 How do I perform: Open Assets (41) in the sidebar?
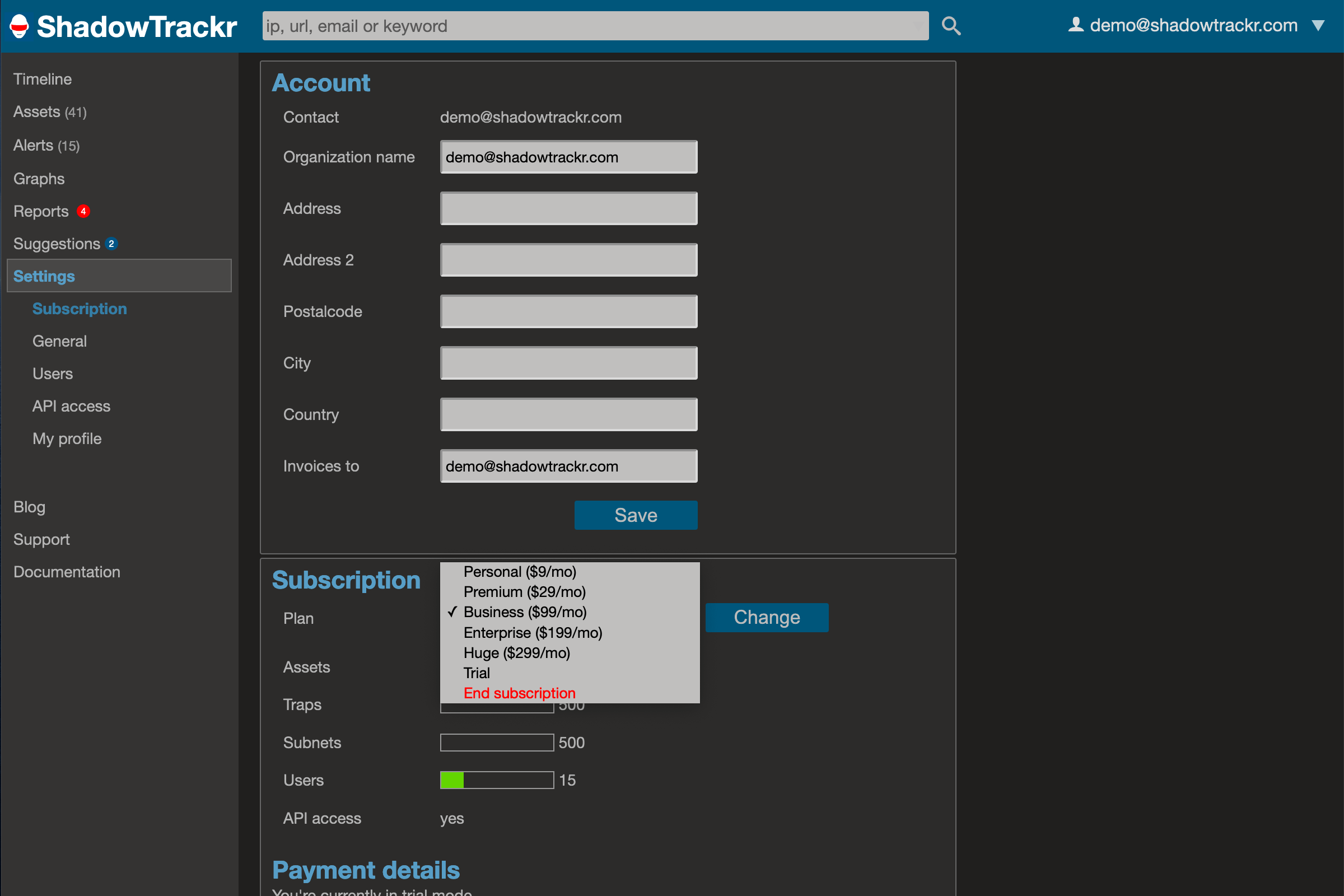pyautogui.click(x=50, y=112)
